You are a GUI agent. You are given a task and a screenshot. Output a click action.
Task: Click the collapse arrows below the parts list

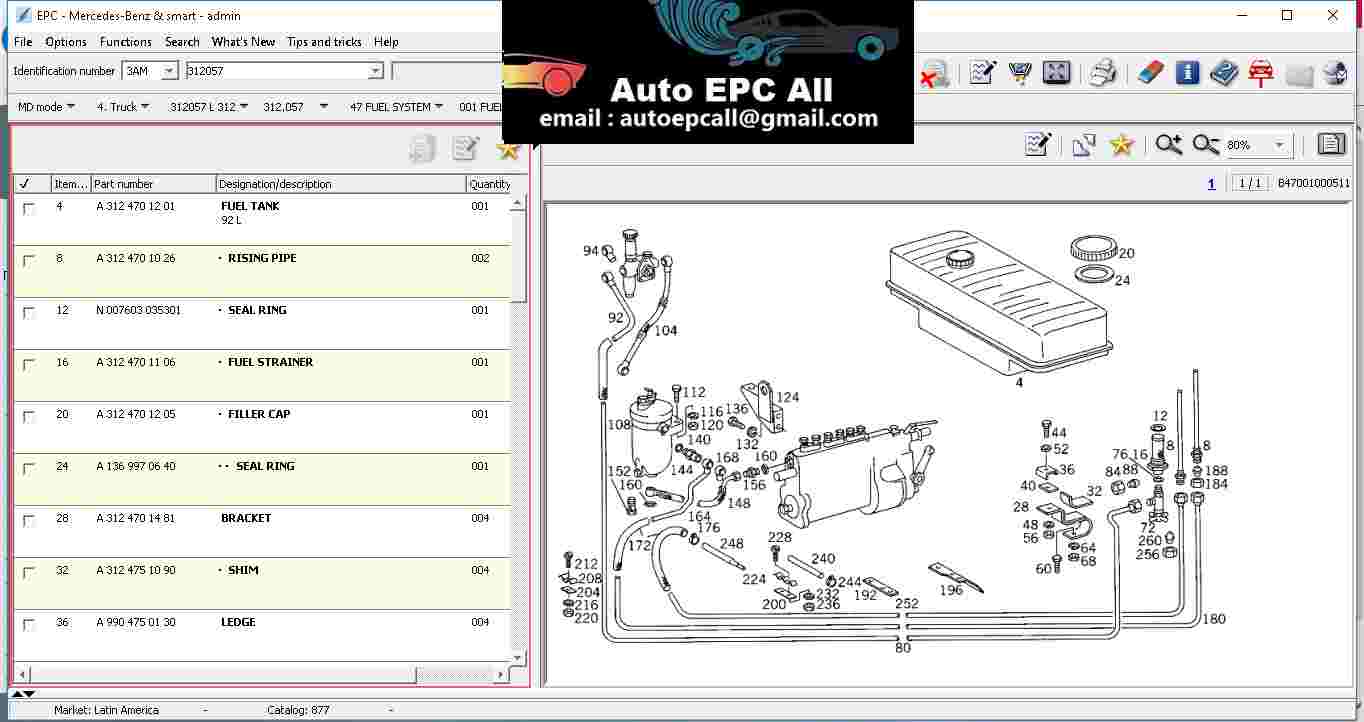[x=23, y=693]
